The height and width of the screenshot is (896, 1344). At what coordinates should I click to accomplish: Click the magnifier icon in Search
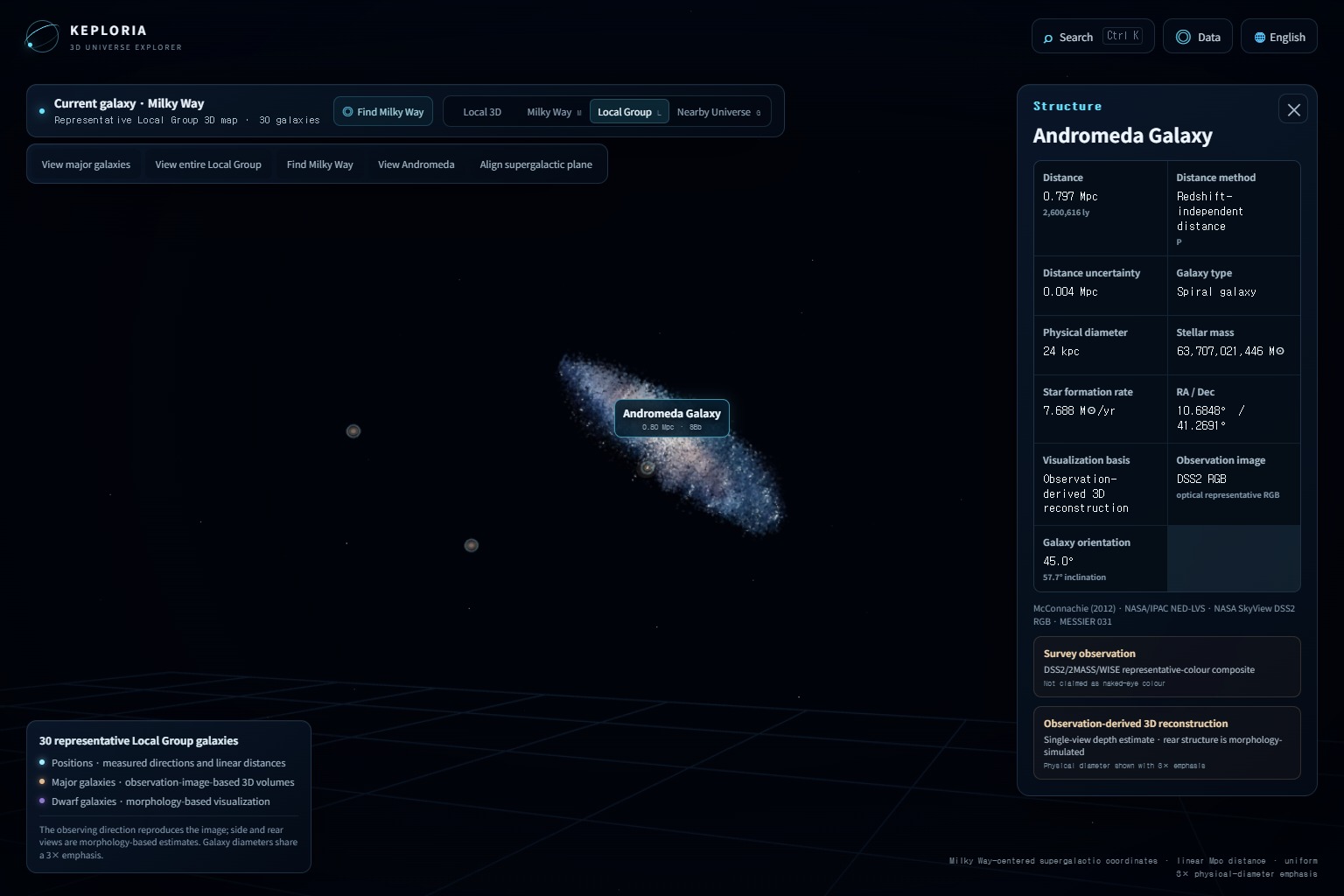(x=1048, y=38)
